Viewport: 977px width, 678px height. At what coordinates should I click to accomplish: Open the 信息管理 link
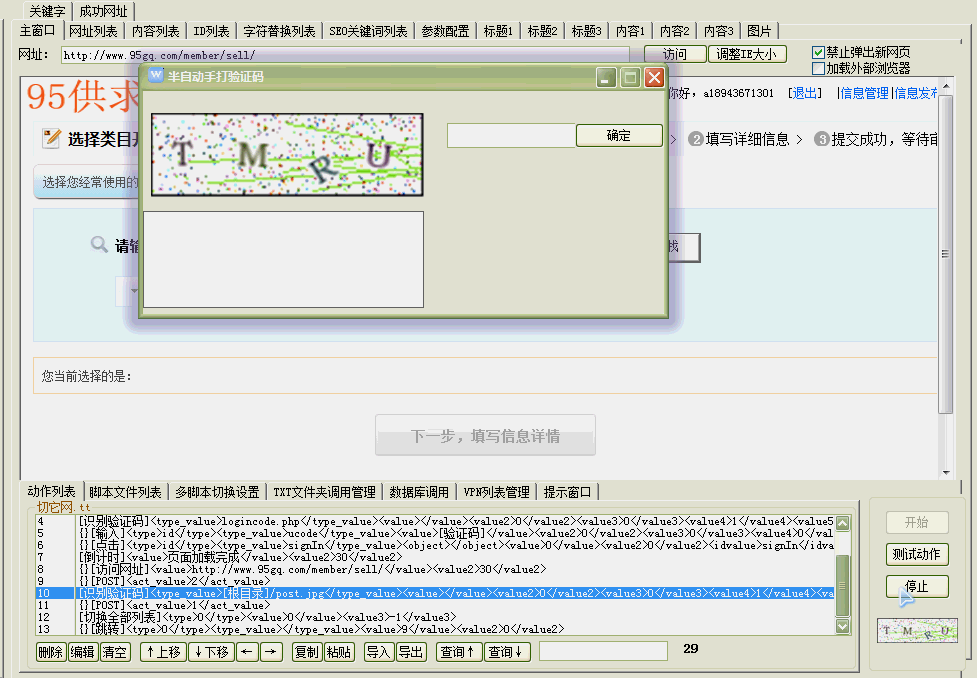pyautogui.click(x=864, y=93)
